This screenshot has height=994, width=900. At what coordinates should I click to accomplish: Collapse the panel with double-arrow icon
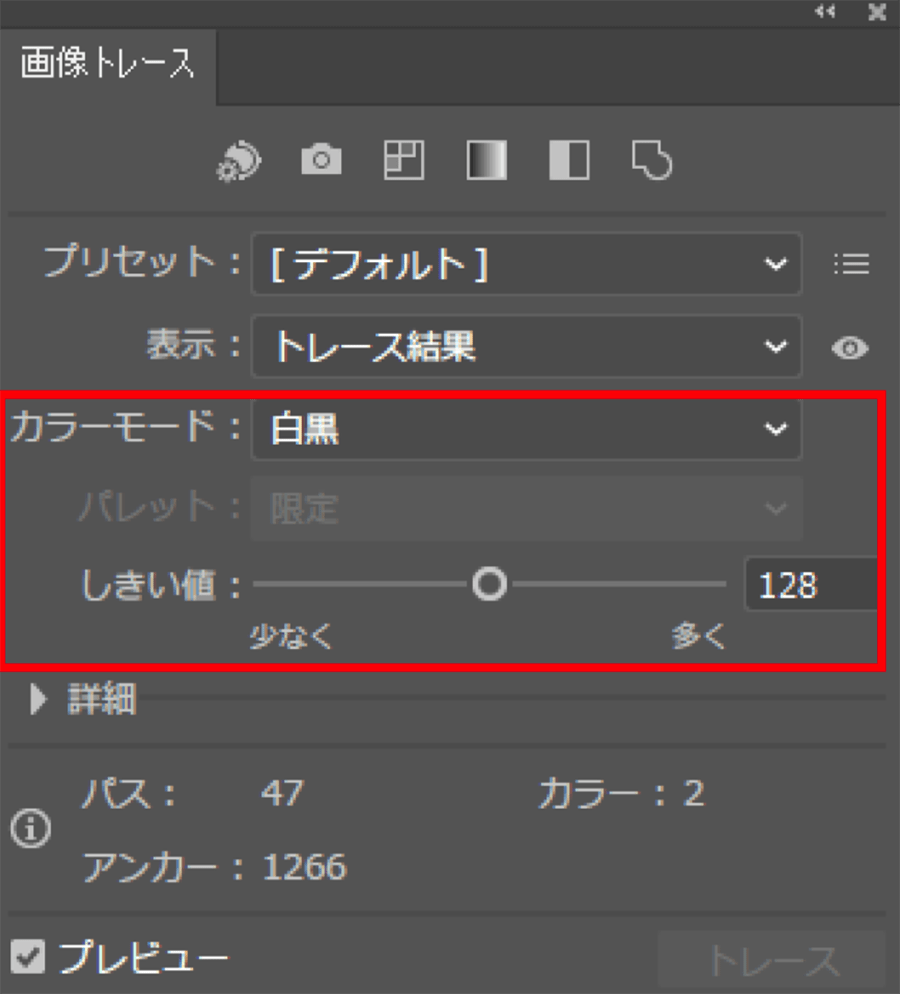click(825, 11)
